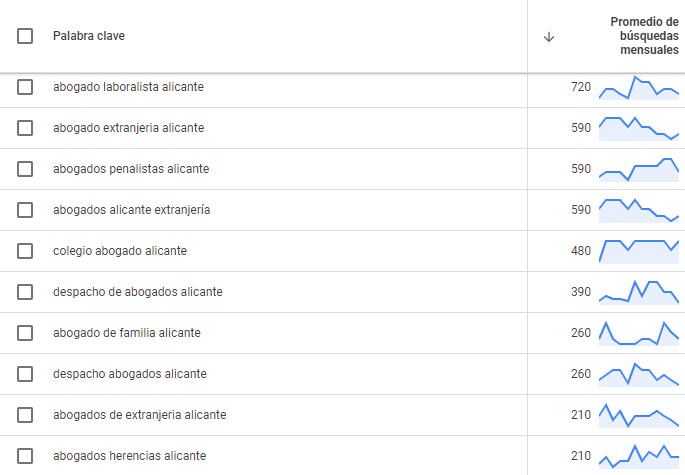Image resolution: width=685 pixels, height=475 pixels.
Task: Open the trend sparkline for abogado laboralista alicante
Action: click(x=639, y=87)
